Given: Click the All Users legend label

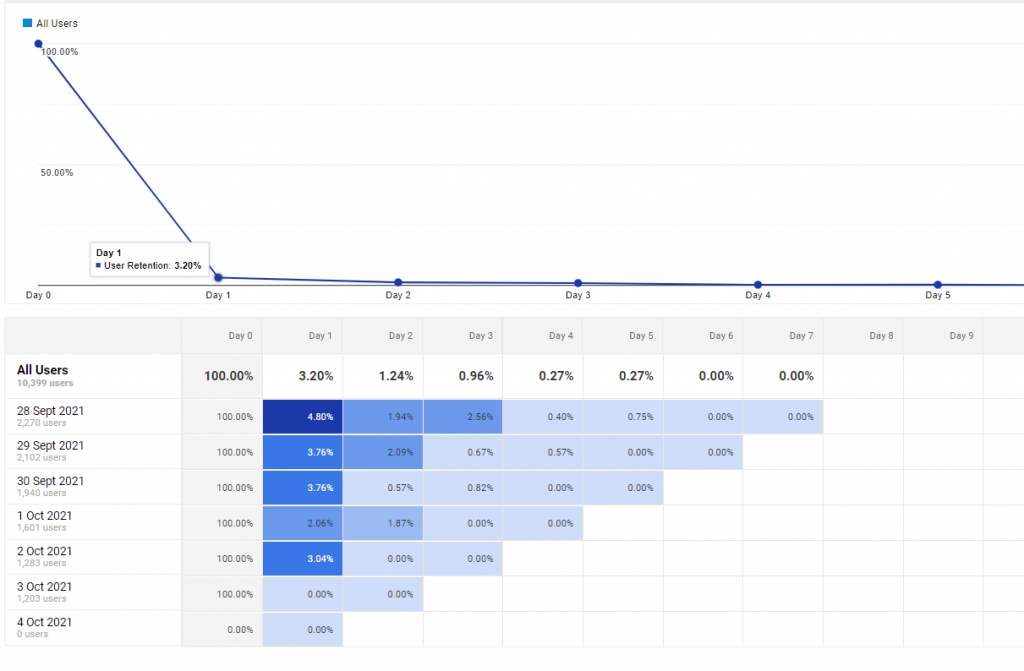Looking at the screenshot, I should 57,23.
